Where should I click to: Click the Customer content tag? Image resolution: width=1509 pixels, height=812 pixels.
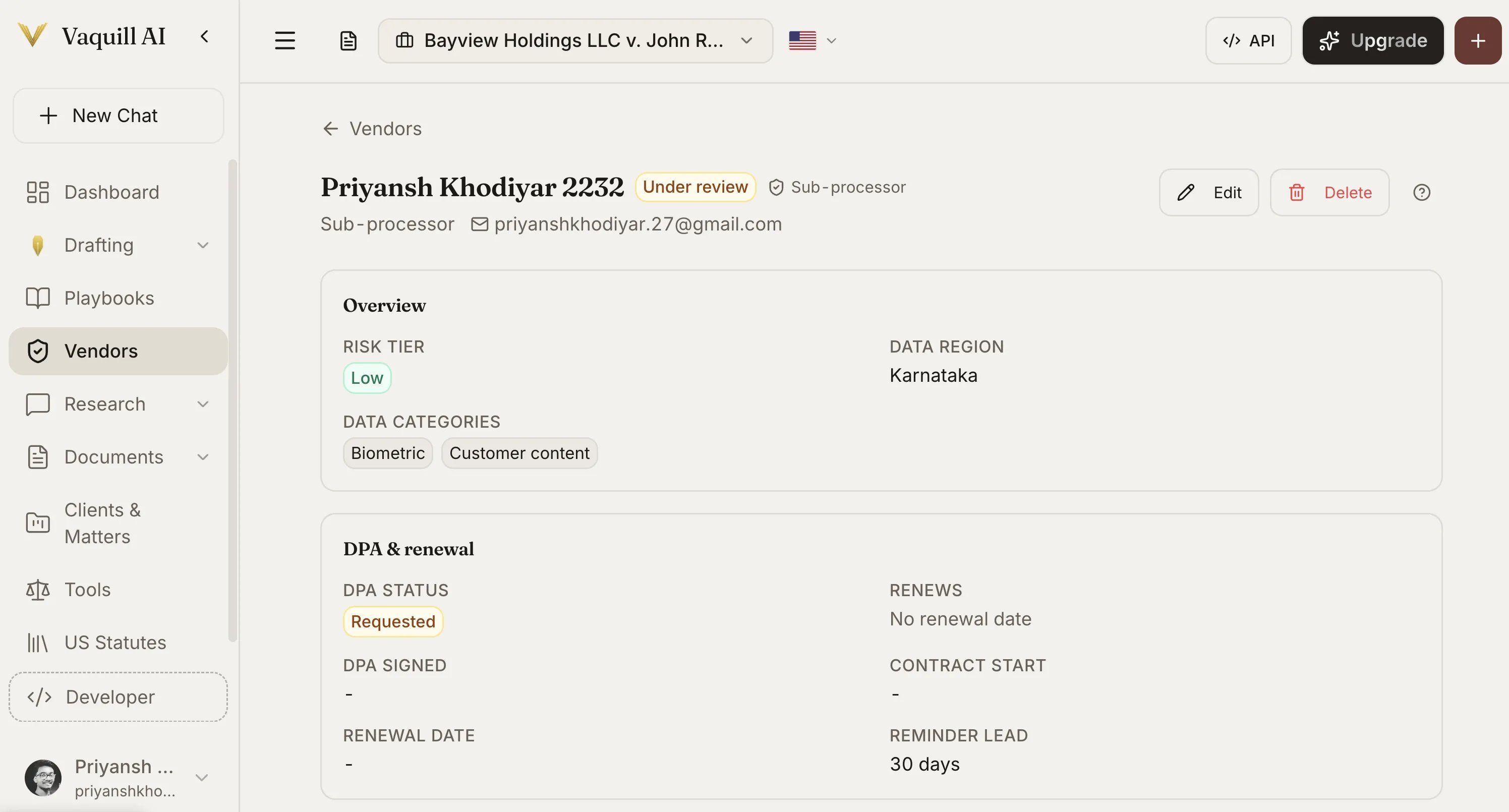click(519, 453)
